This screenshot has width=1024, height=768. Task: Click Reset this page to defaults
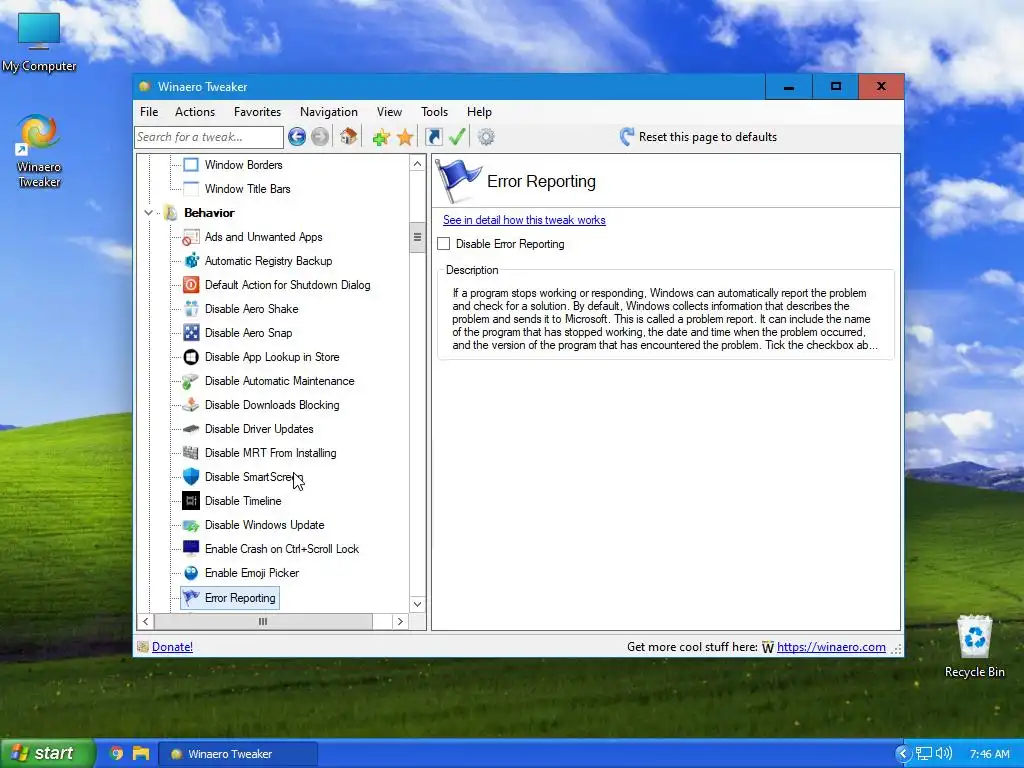click(x=697, y=136)
